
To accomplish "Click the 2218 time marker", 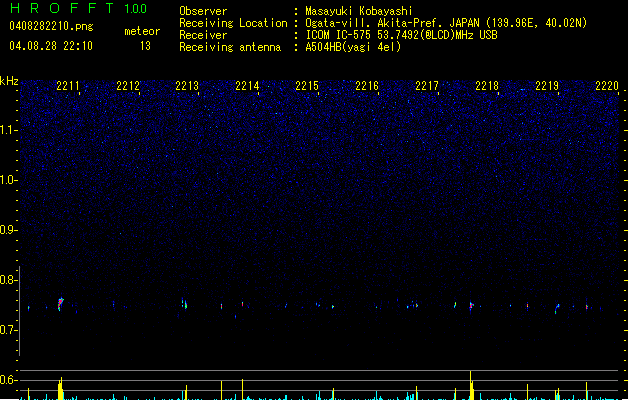I will [487, 86].
